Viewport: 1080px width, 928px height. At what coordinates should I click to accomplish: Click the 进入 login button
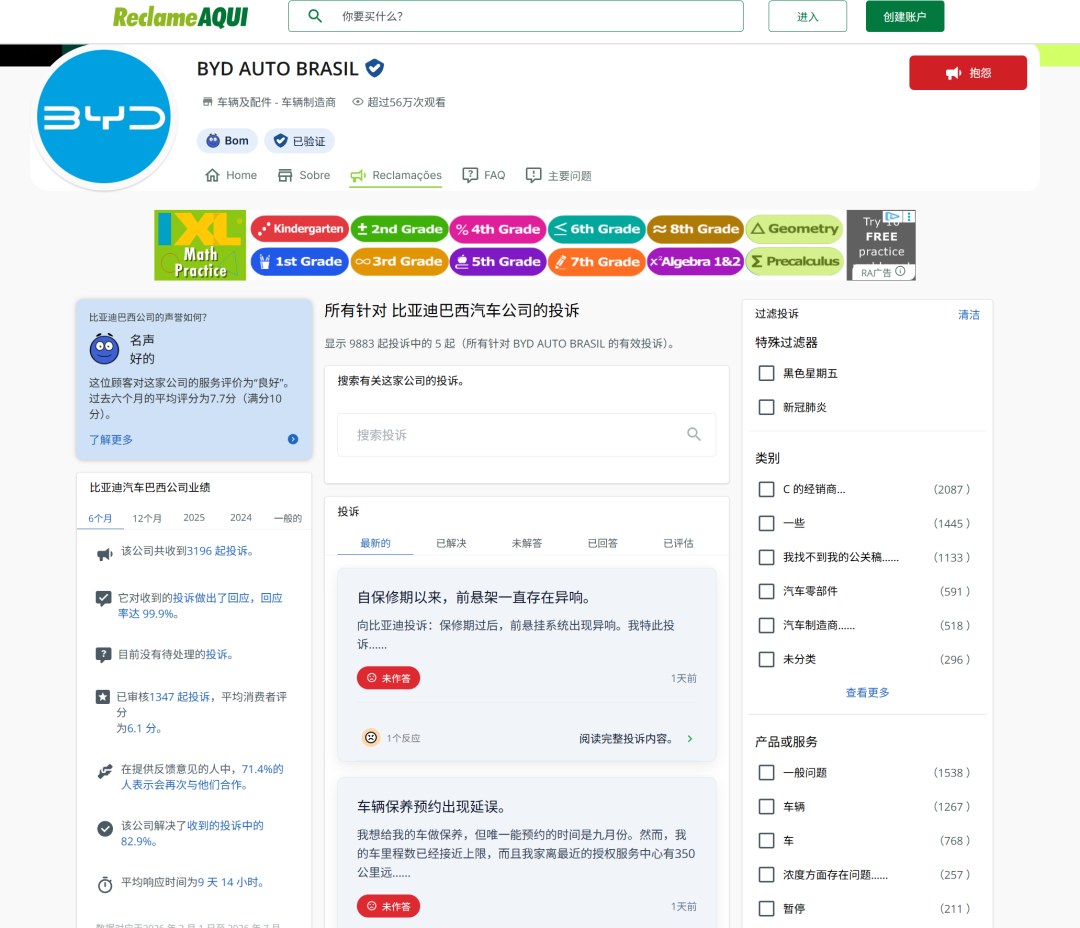pos(807,17)
